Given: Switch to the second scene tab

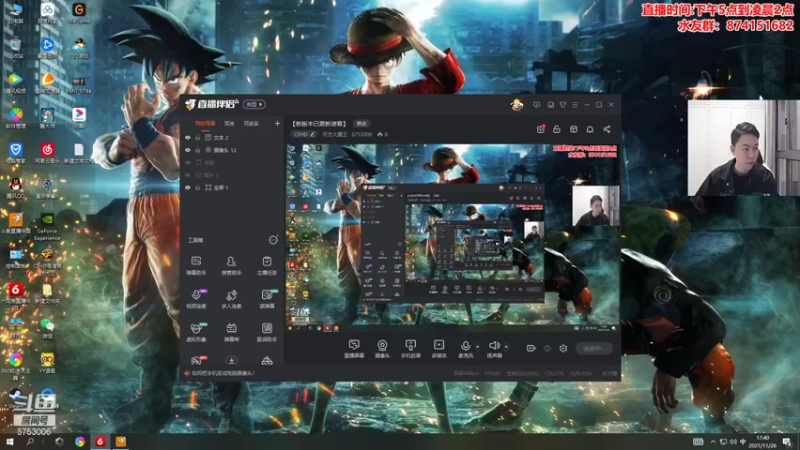Looking at the screenshot, I should [x=230, y=123].
